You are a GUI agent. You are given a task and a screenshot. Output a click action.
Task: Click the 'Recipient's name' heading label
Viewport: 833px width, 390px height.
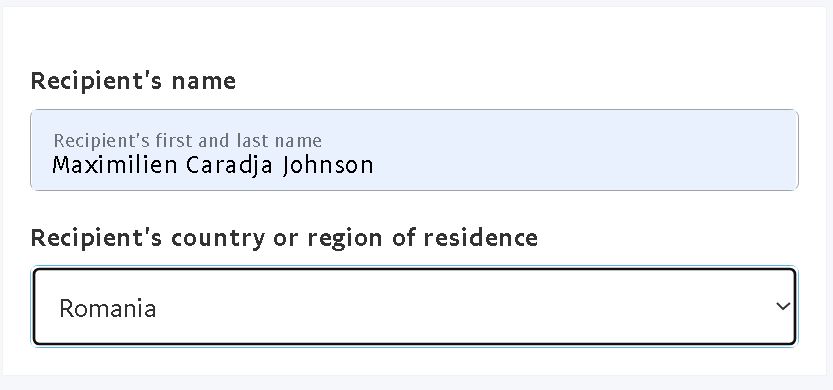[x=133, y=81]
